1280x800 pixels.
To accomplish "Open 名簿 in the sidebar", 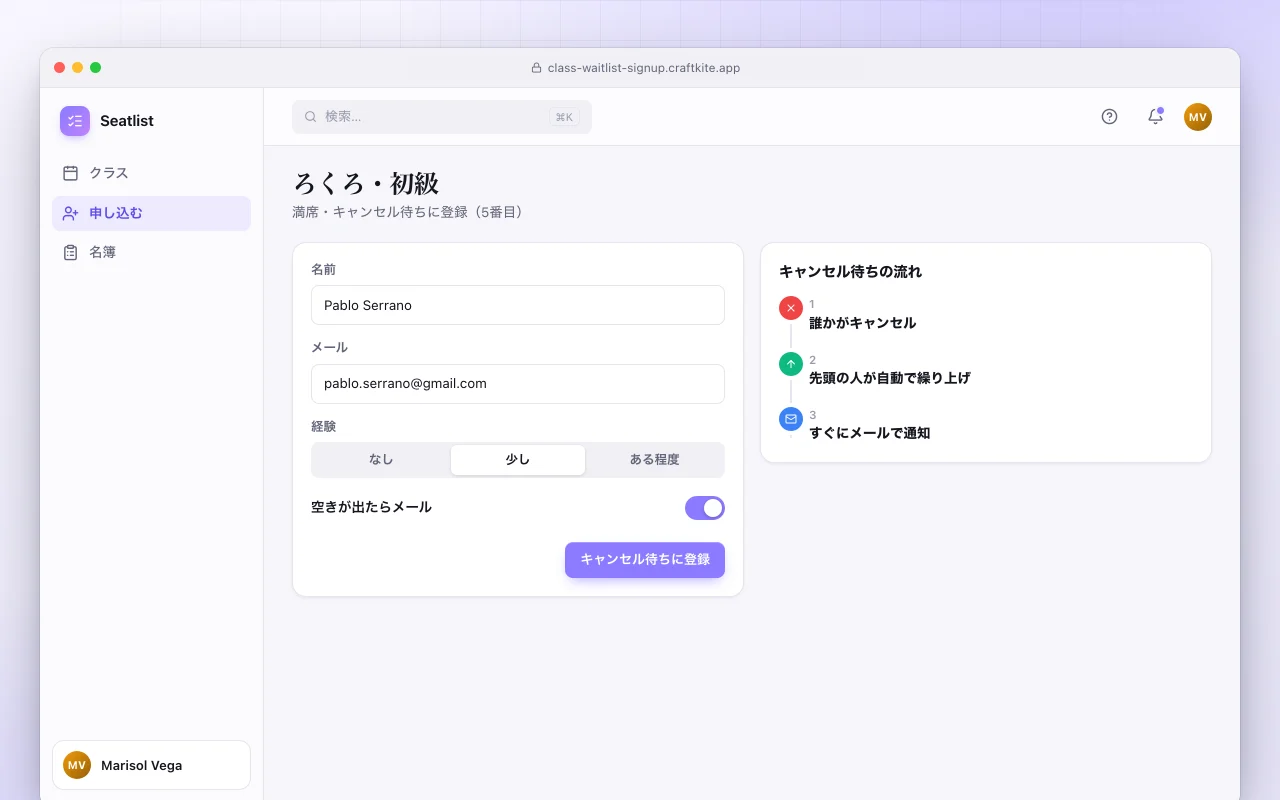I will (x=151, y=253).
